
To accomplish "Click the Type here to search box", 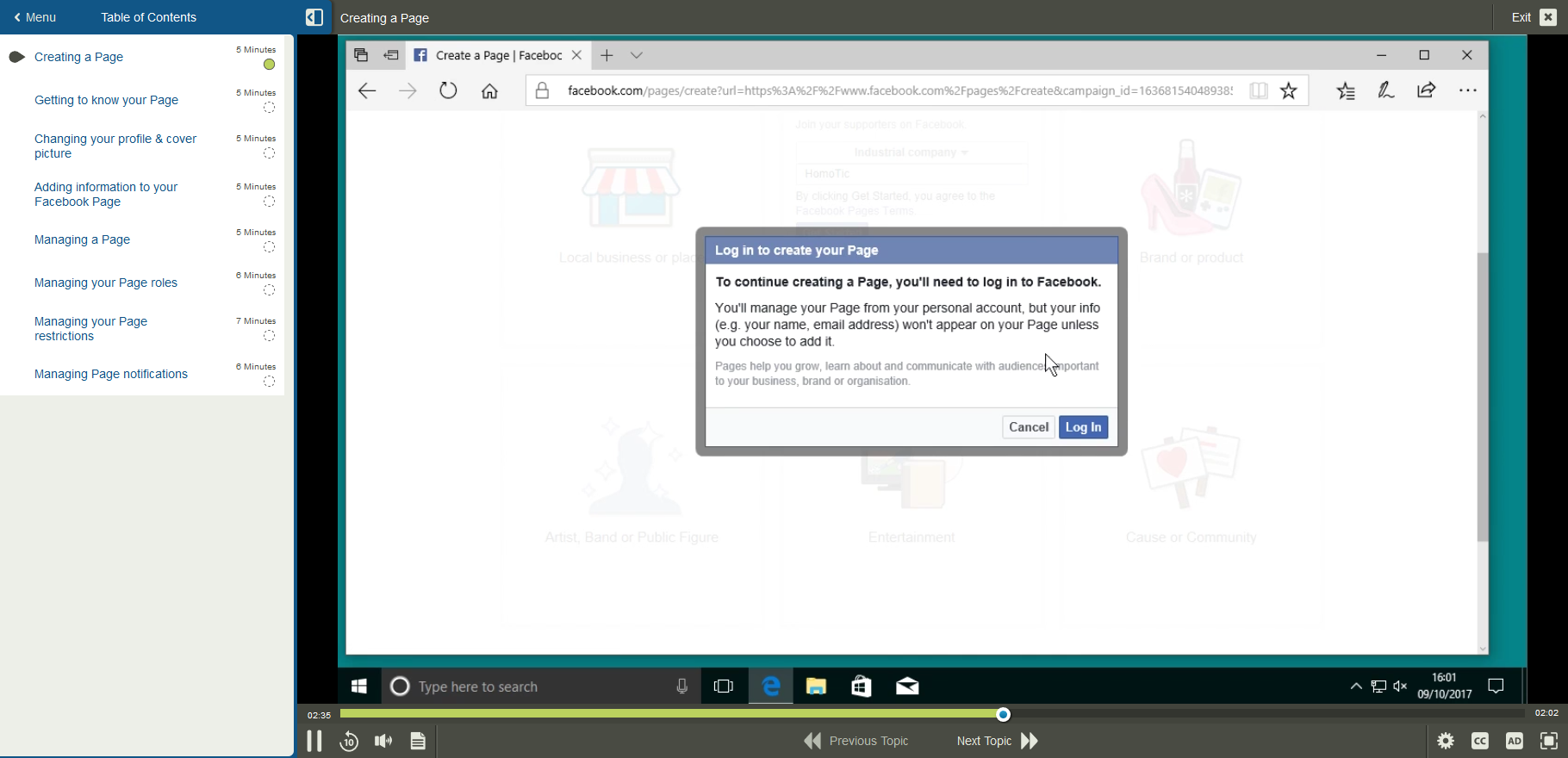I will (539, 687).
